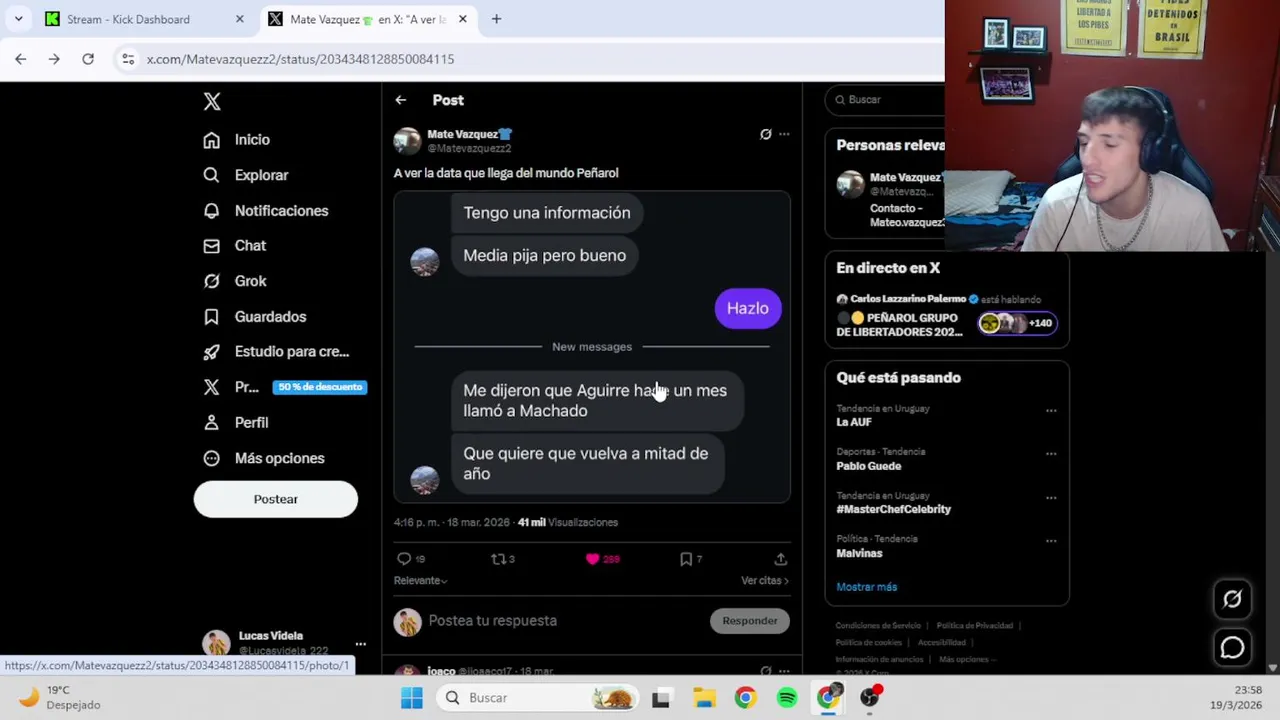Open three-dot menu for #MasterChefCelebrity trend
Image resolution: width=1280 pixels, height=720 pixels.
coord(1051,497)
